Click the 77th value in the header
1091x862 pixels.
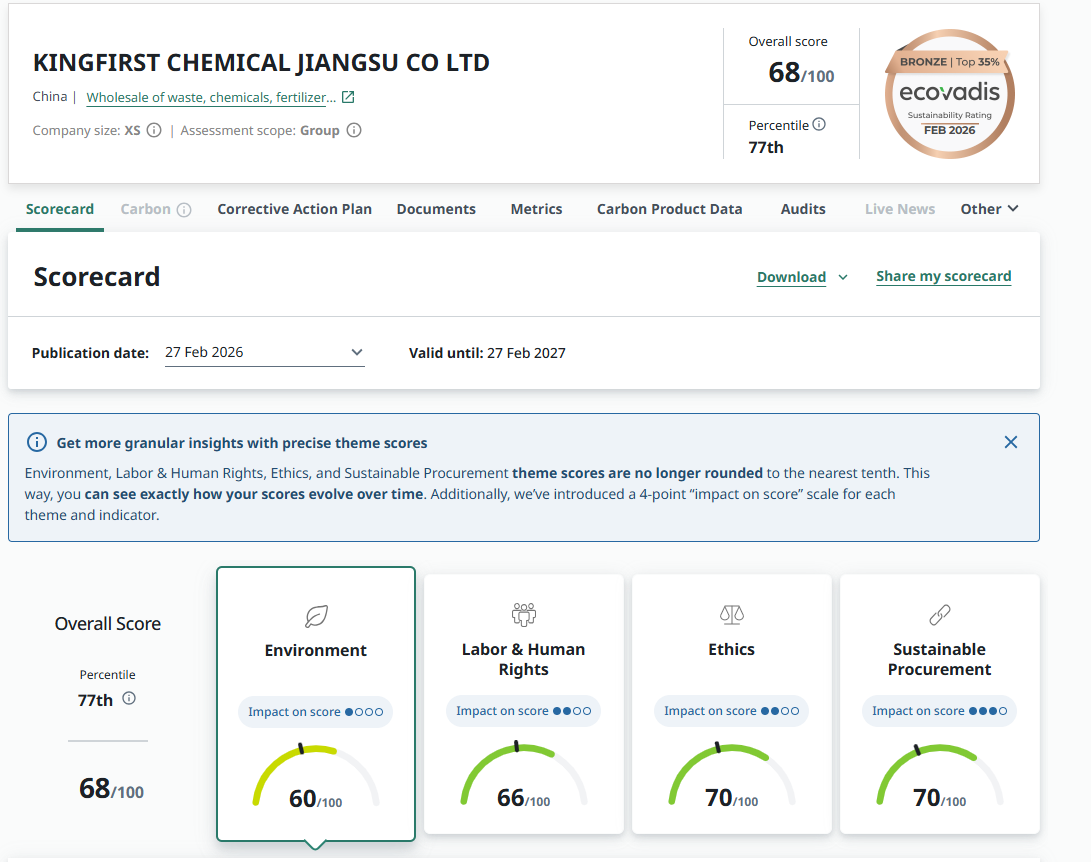point(765,147)
